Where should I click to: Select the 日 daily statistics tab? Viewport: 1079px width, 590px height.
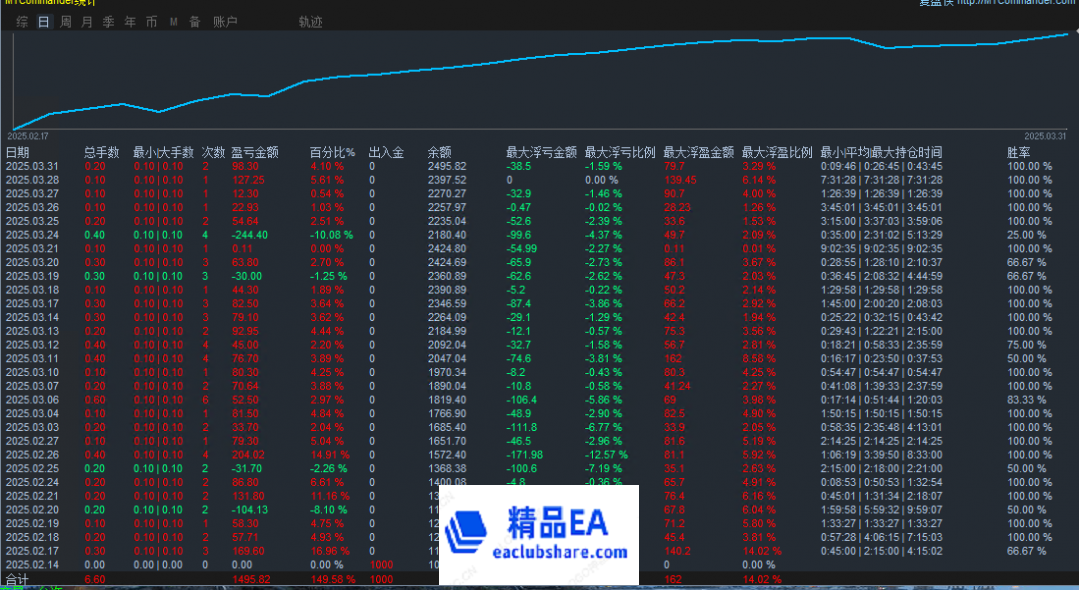coord(43,22)
